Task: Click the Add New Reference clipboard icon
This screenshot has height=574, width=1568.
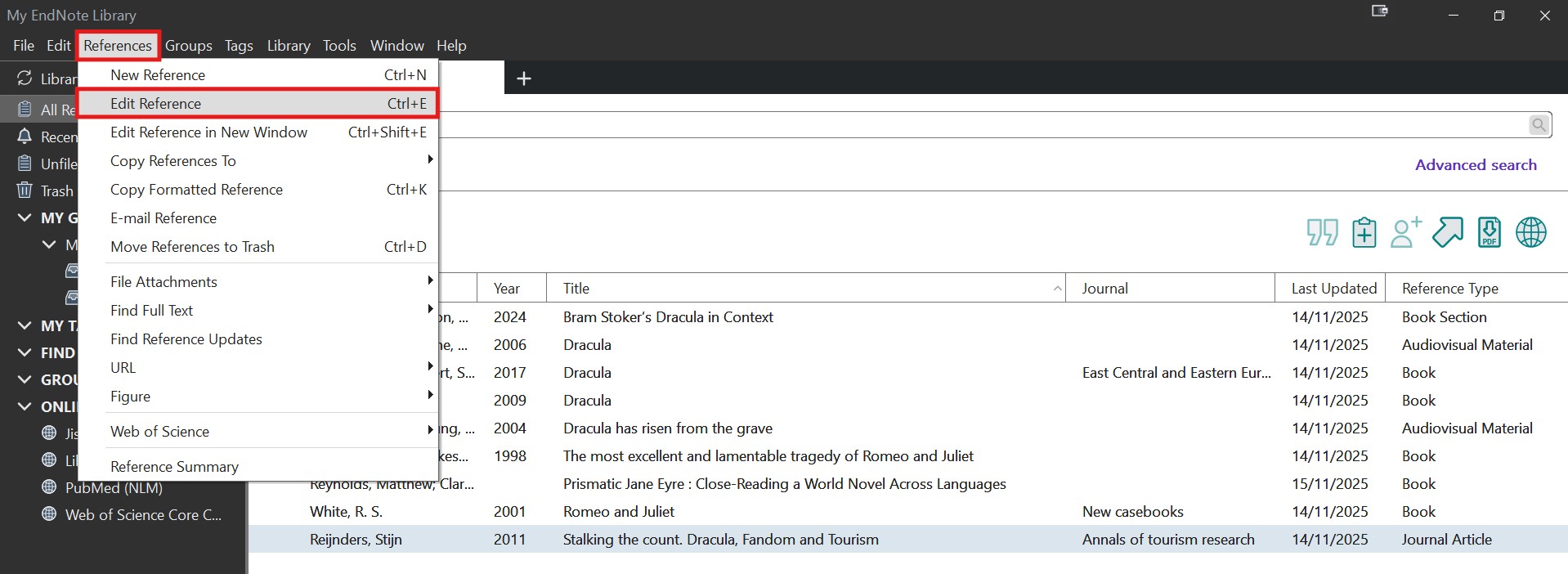Action: [x=1364, y=232]
